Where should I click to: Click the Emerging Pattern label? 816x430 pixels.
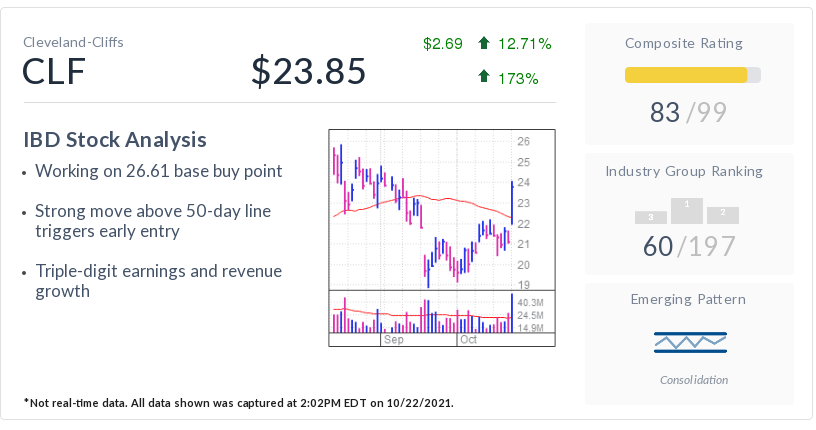pyautogui.click(x=688, y=299)
